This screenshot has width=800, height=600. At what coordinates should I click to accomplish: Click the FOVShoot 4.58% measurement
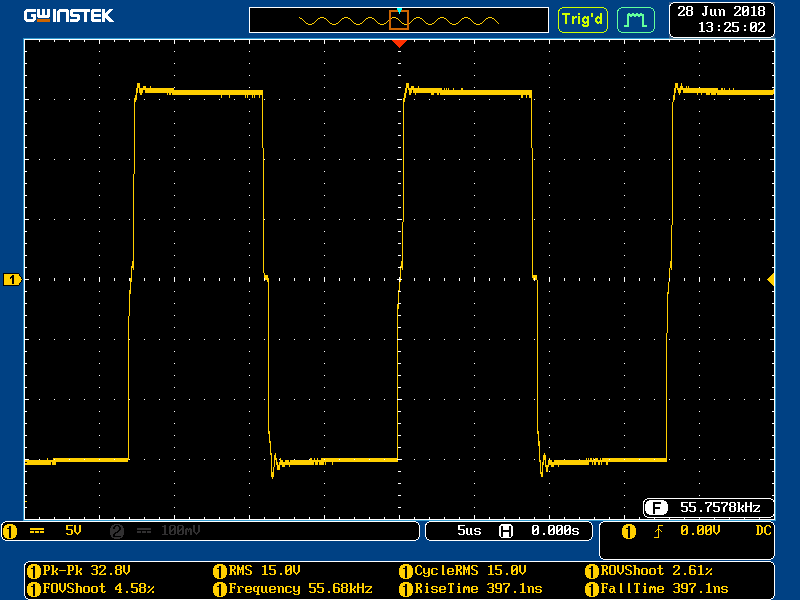[x=98, y=589]
